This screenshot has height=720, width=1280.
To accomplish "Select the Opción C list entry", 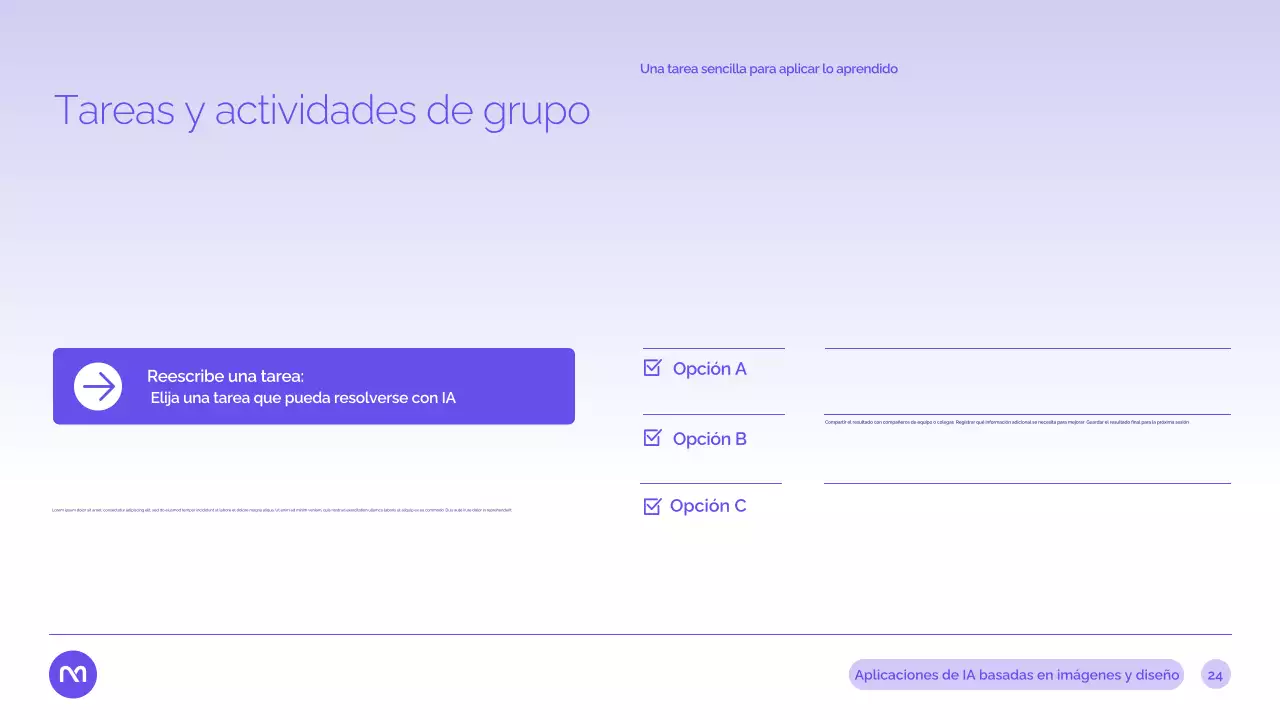I will click(x=708, y=505).
